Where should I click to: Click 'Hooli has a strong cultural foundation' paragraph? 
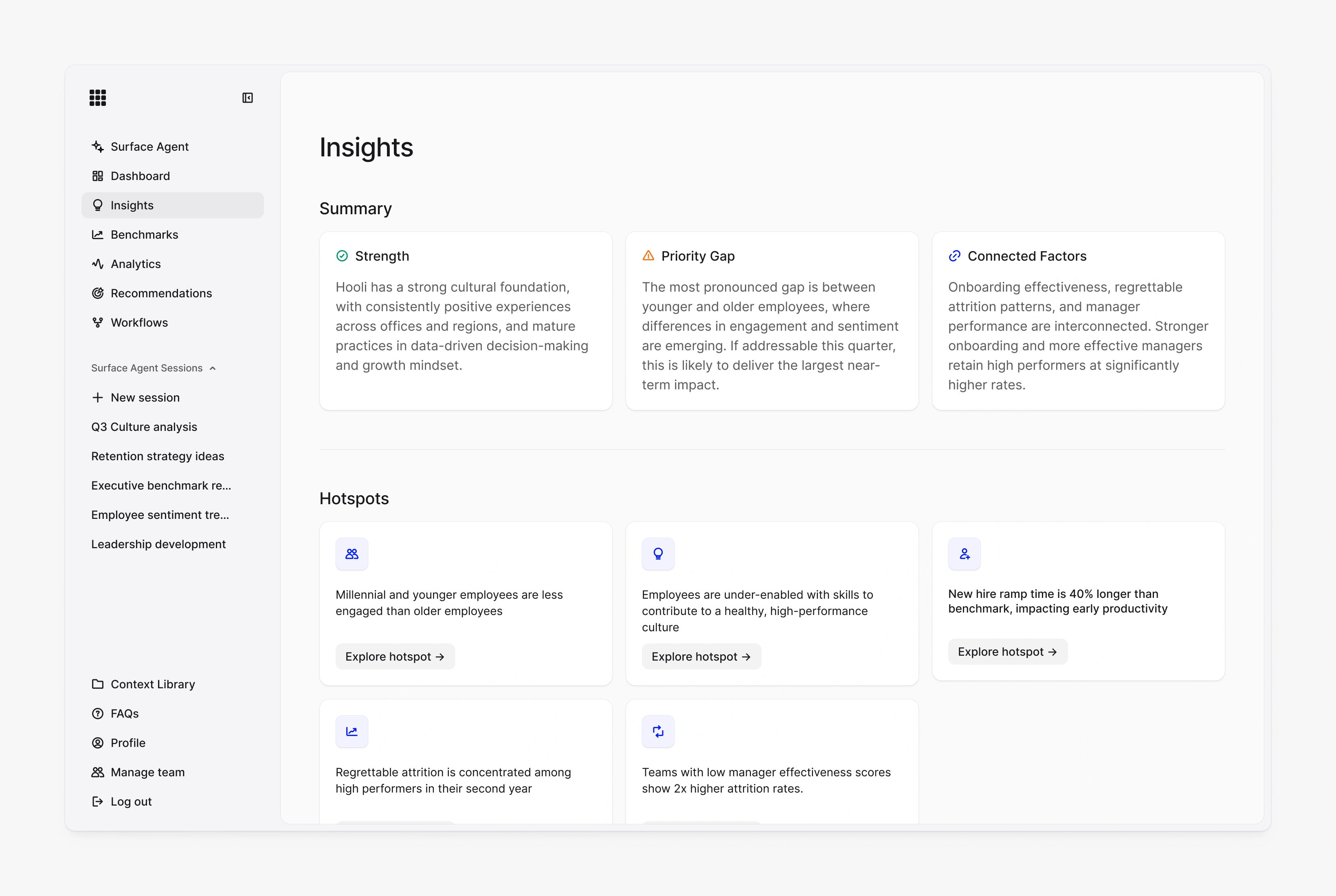click(x=462, y=326)
